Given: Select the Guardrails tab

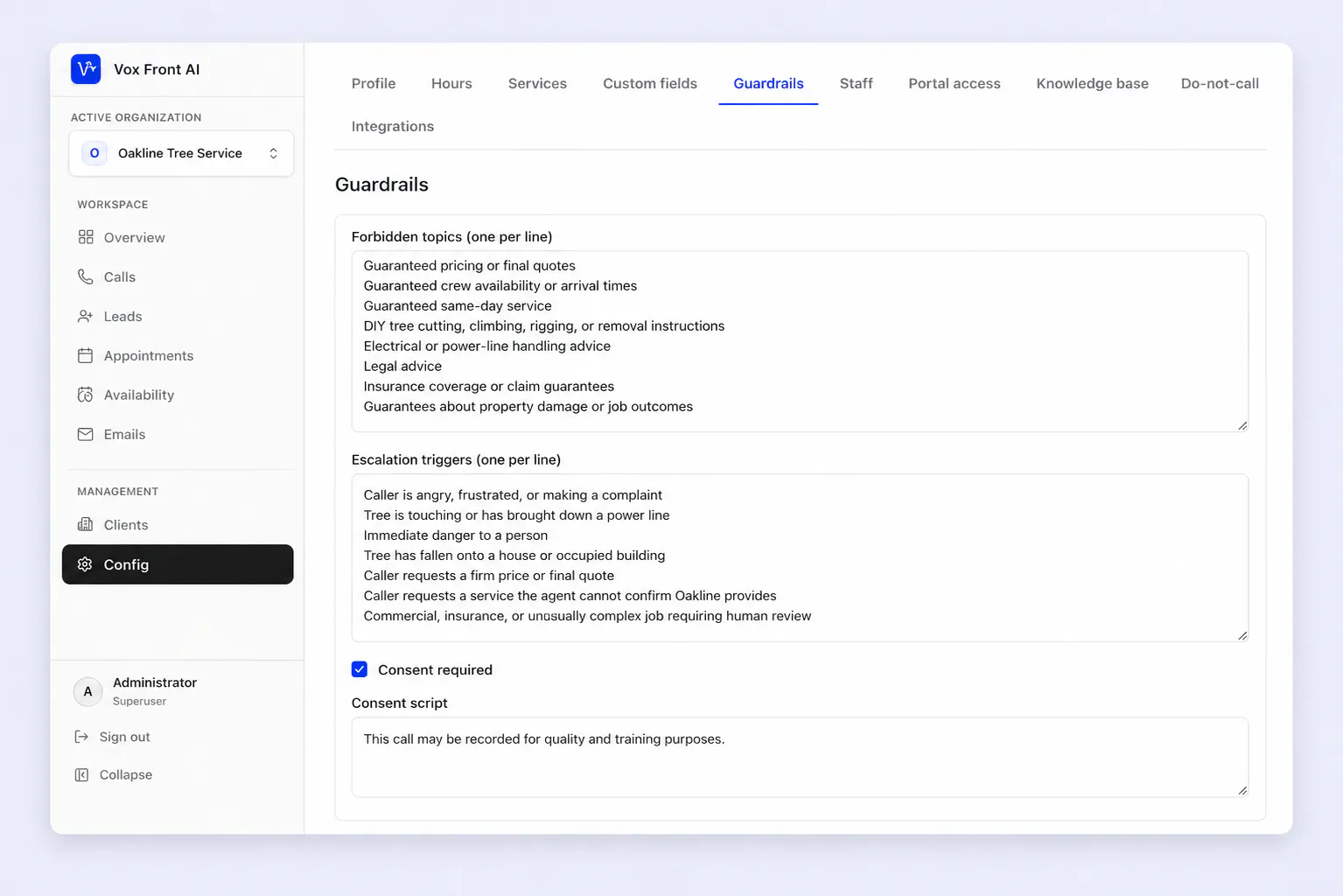Looking at the screenshot, I should [768, 83].
